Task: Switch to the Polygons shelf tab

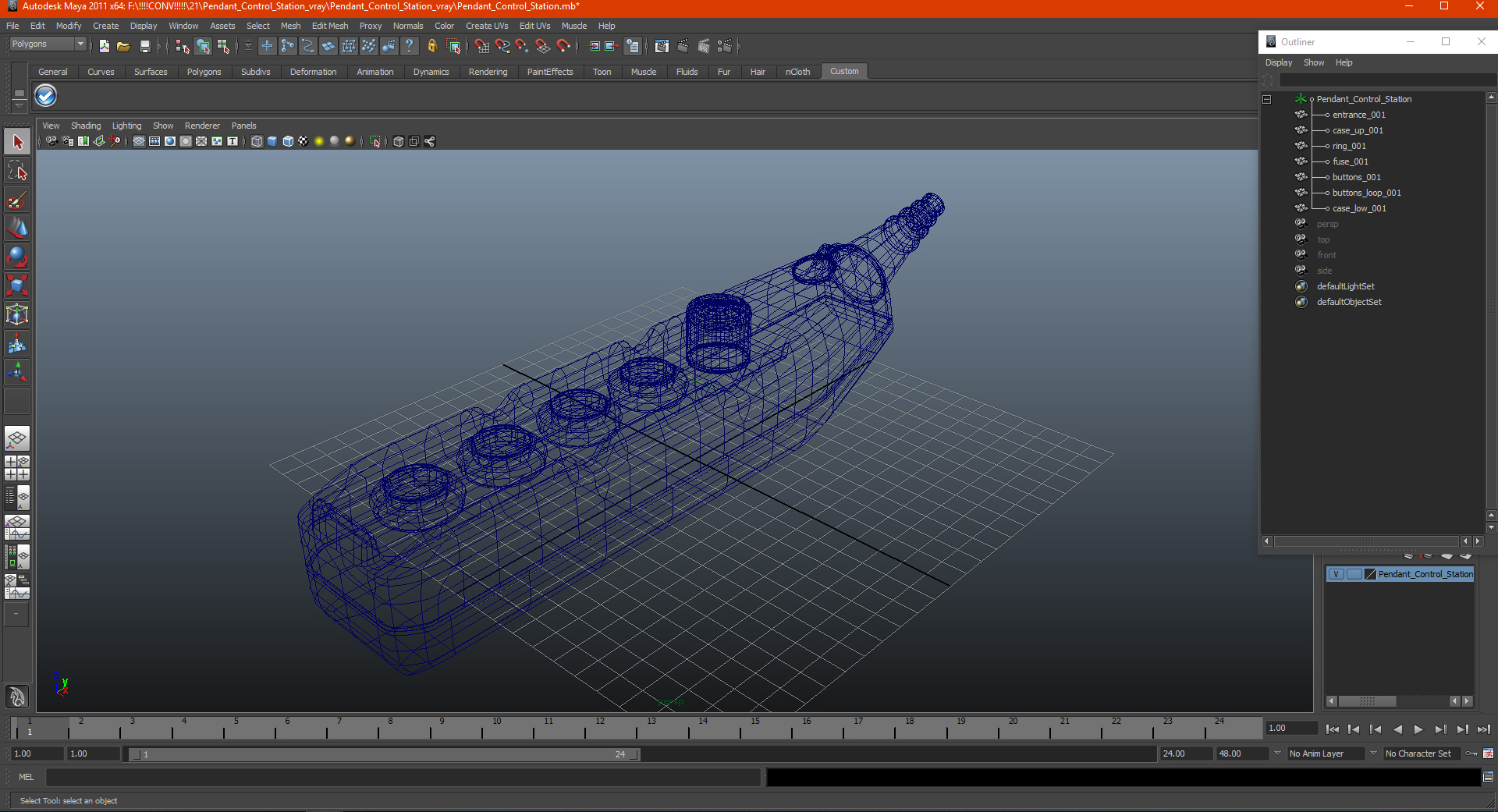Action: 204,72
